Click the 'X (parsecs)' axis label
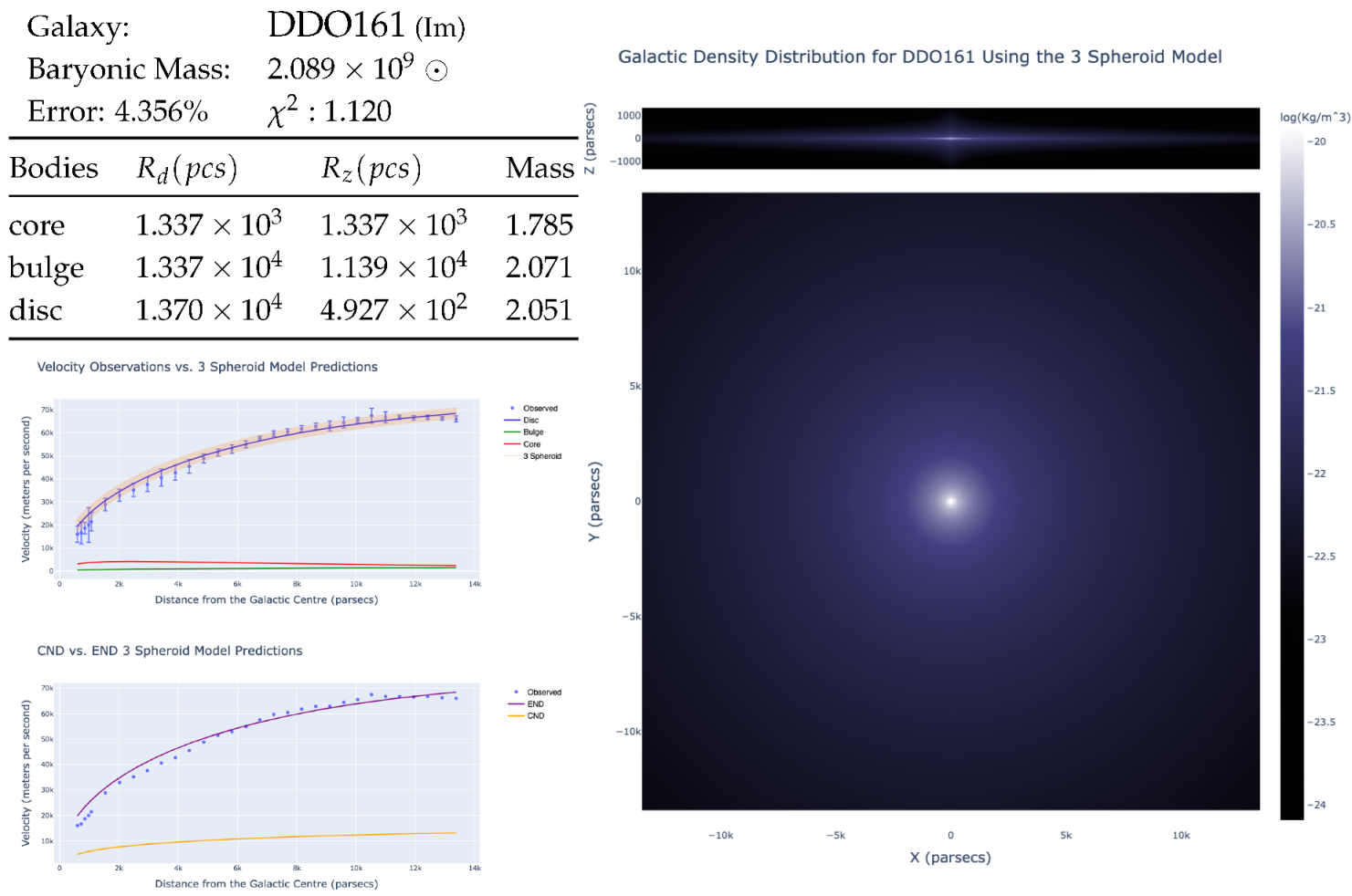The height and width of the screenshot is (896, 1352). [x=950, y=858]
